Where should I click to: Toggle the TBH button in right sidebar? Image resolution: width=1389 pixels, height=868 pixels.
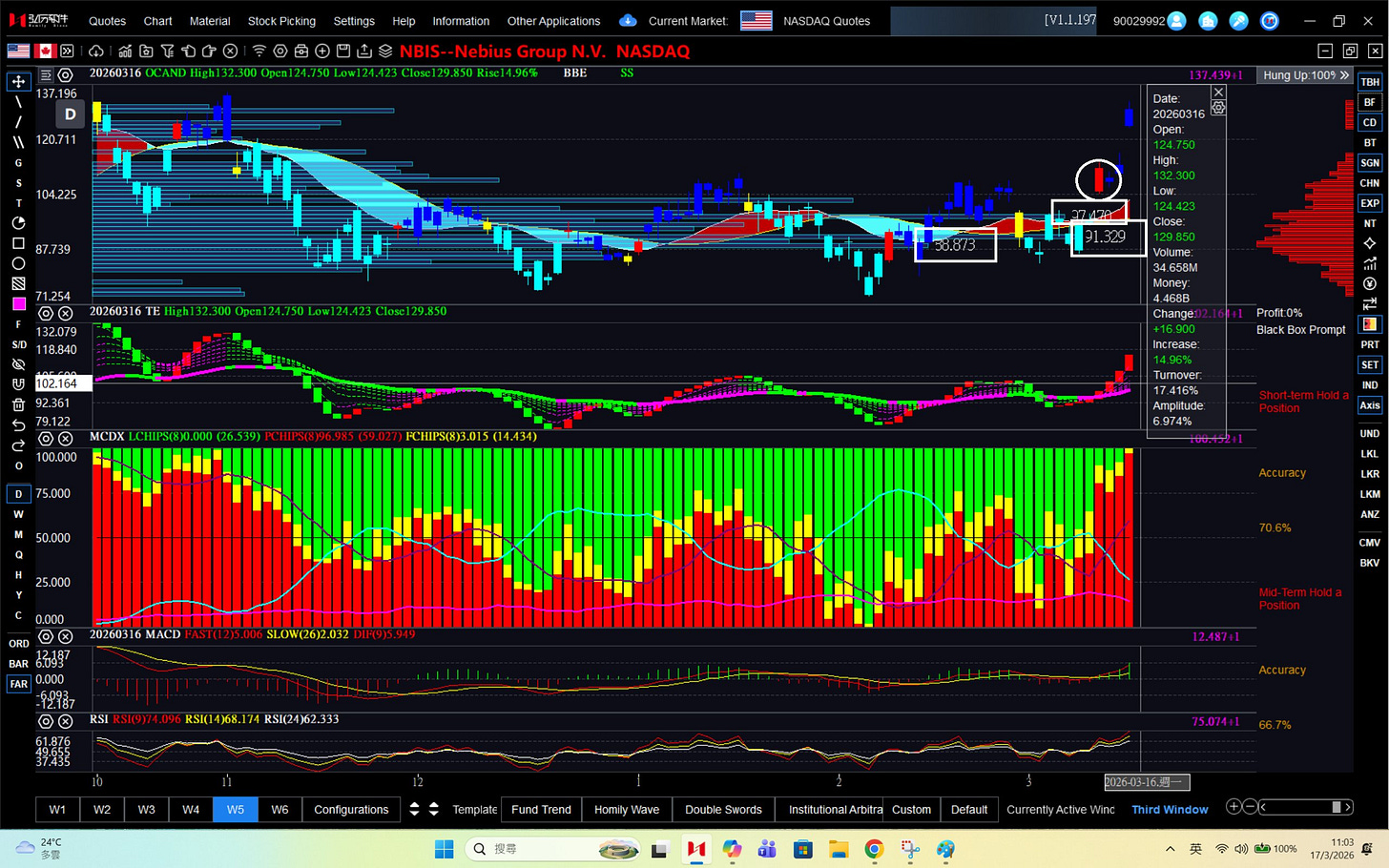1370,82
